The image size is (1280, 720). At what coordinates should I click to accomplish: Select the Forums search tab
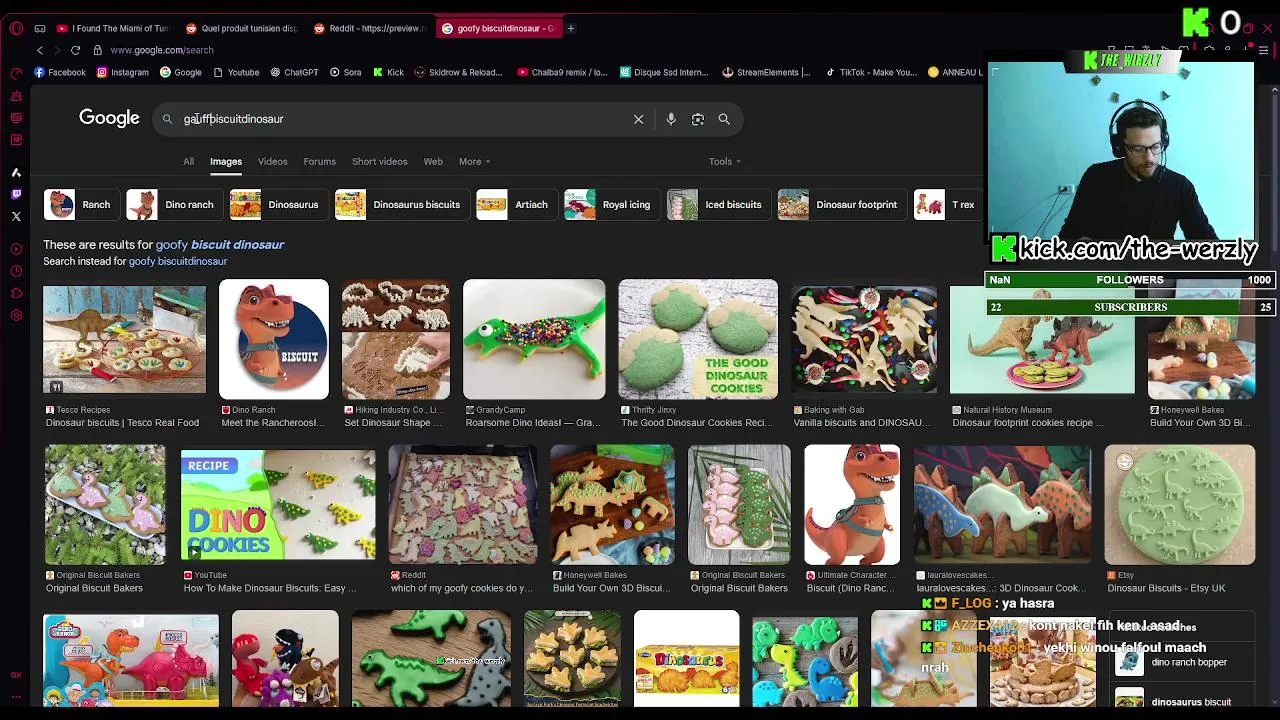[320, 161]
